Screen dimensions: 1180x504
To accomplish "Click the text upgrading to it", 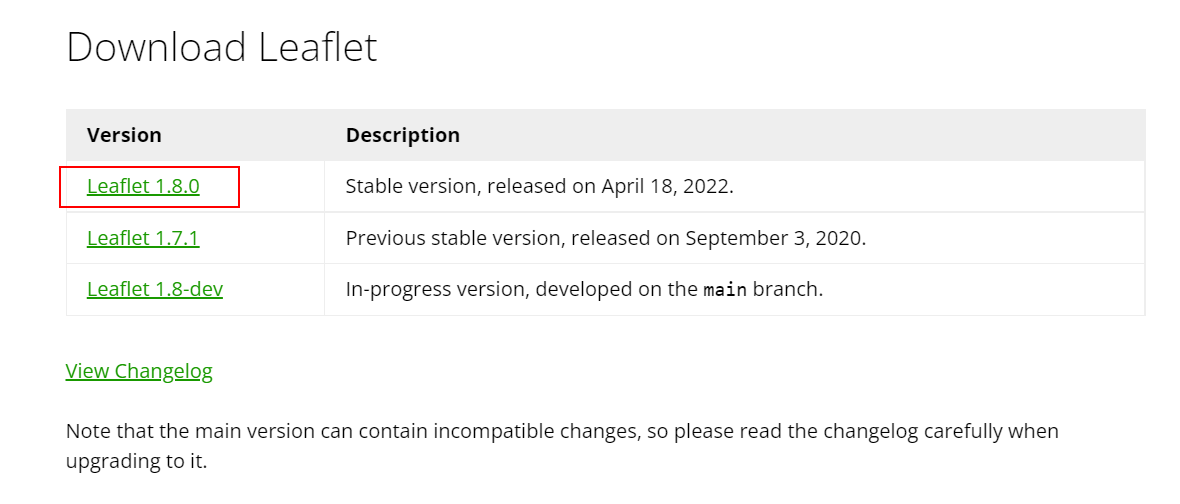I will (136, 462).
